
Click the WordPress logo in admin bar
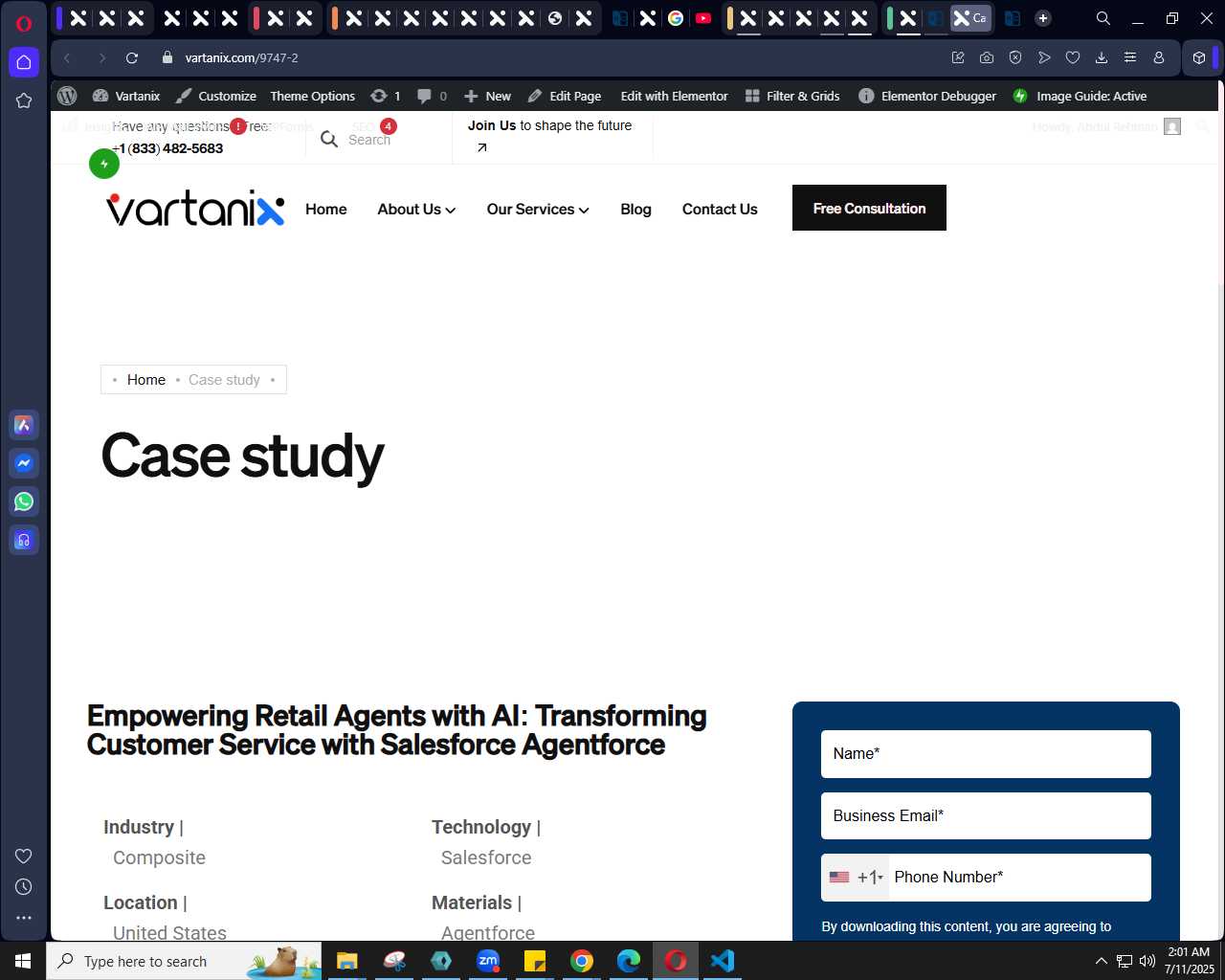67,96
